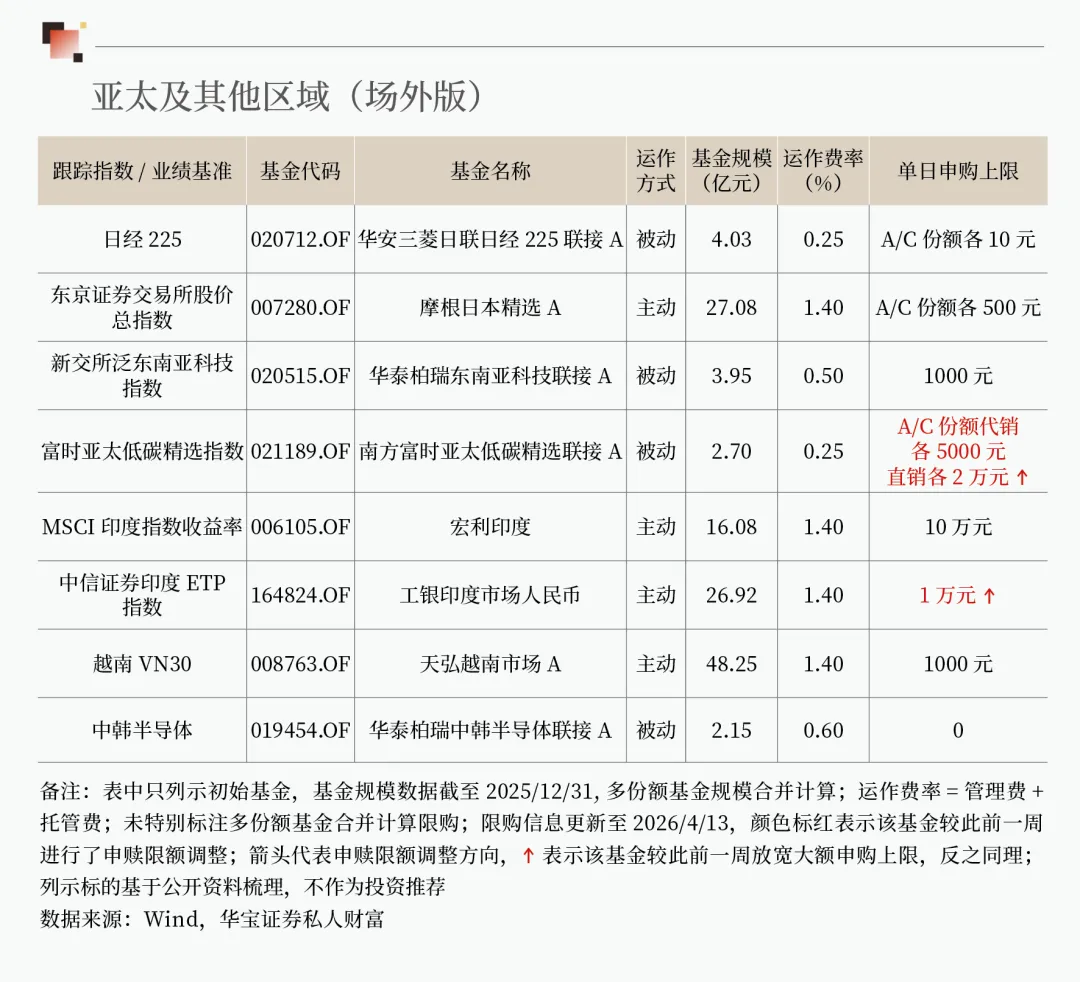Image resolution: width=1080 pixels, height=982 pixels.
Task: Select fund size value 16.08
Action: 731,527
